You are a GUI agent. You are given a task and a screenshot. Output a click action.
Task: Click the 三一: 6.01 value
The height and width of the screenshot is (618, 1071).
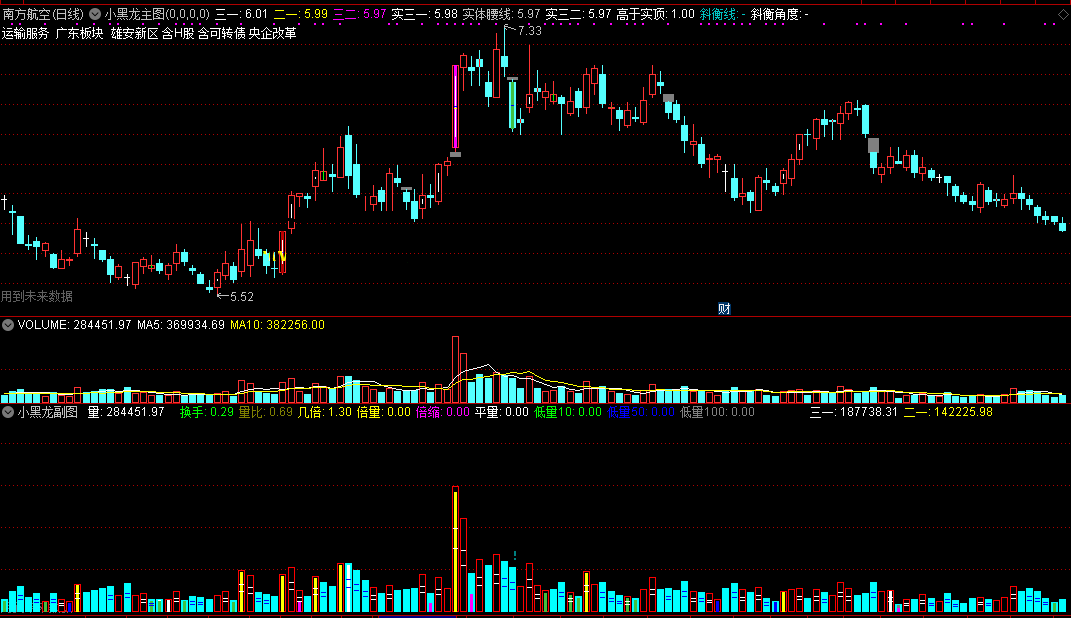tap(241, 14)
